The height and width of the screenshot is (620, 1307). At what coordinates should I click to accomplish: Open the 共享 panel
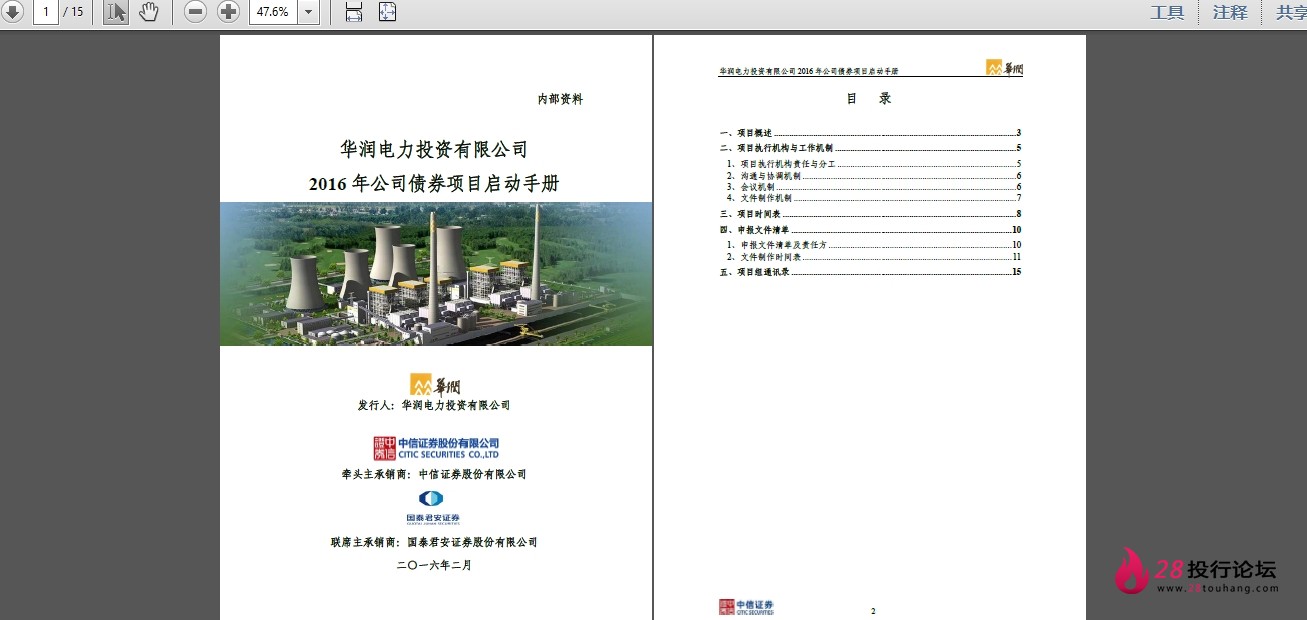click(x=1290, y=12)
